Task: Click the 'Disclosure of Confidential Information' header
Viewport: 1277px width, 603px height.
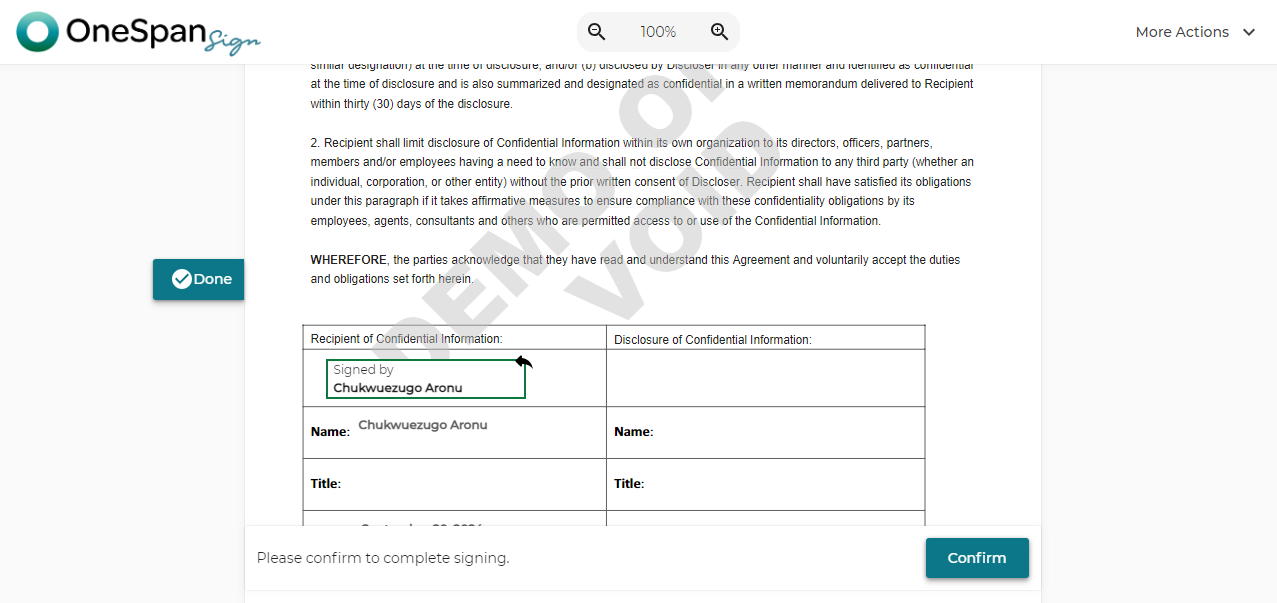Action: coord(712,340)
